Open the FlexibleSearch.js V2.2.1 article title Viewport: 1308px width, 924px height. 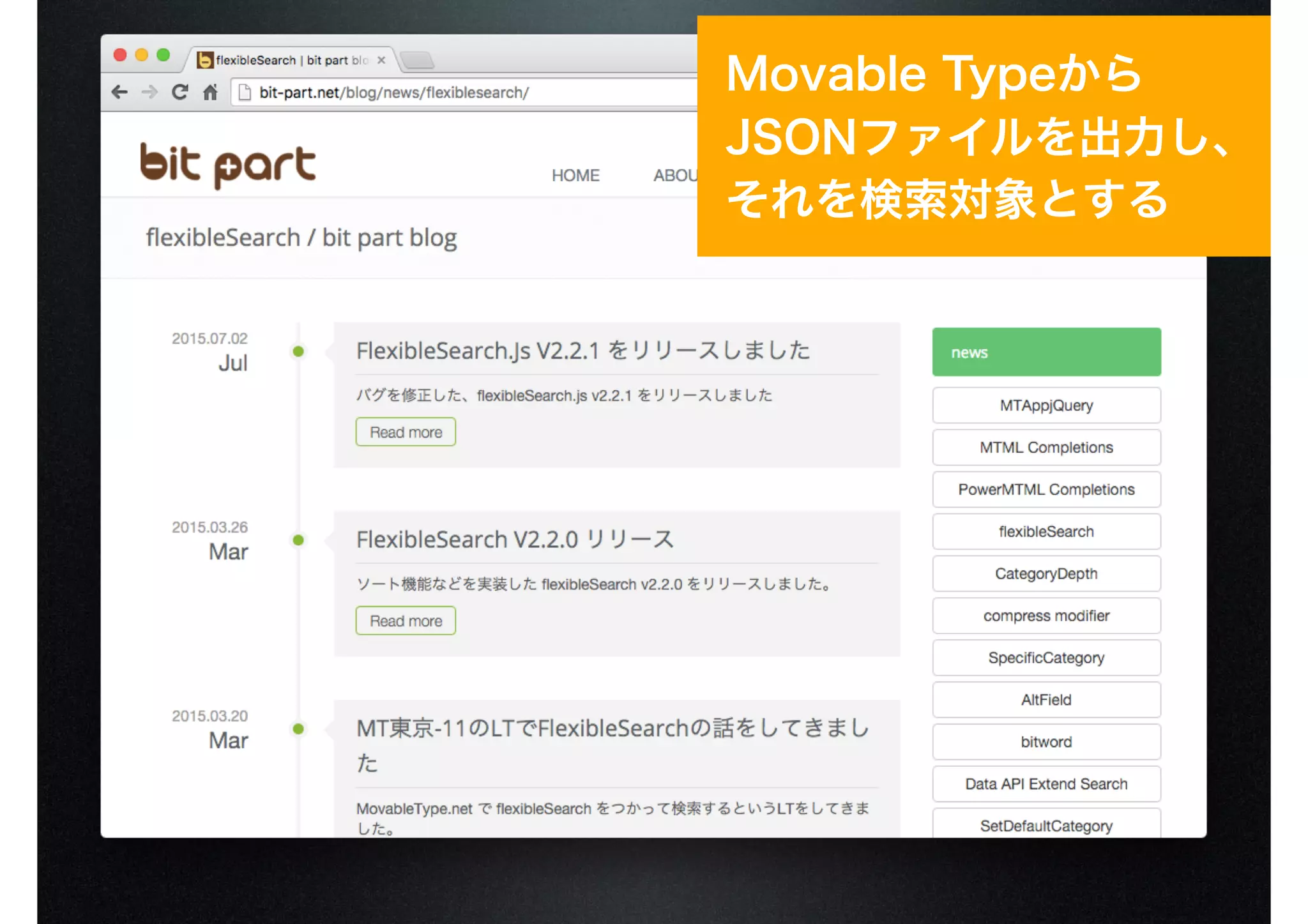583,351
